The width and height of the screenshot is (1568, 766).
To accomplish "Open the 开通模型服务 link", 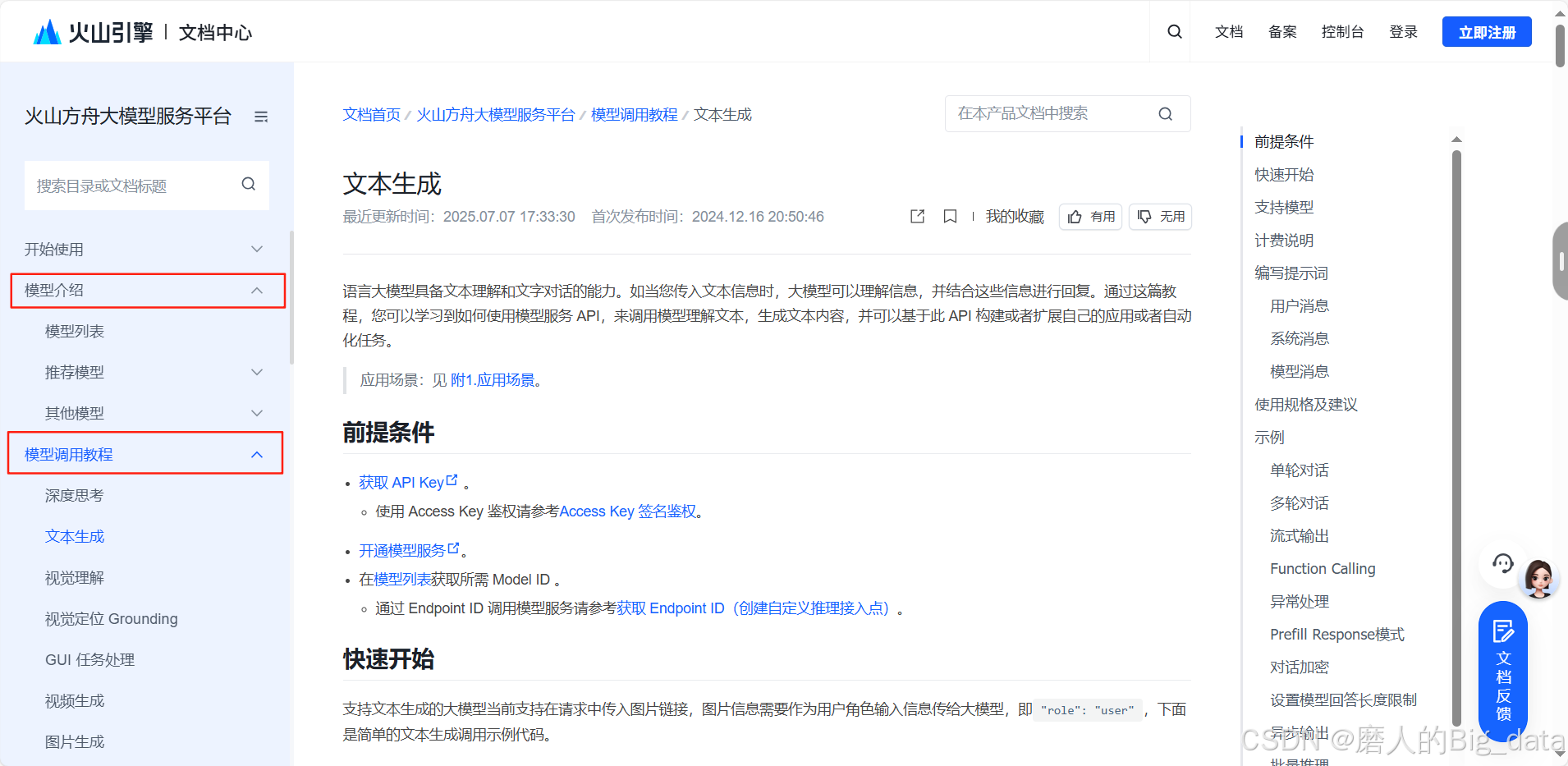I will click(x=409, y=550).
